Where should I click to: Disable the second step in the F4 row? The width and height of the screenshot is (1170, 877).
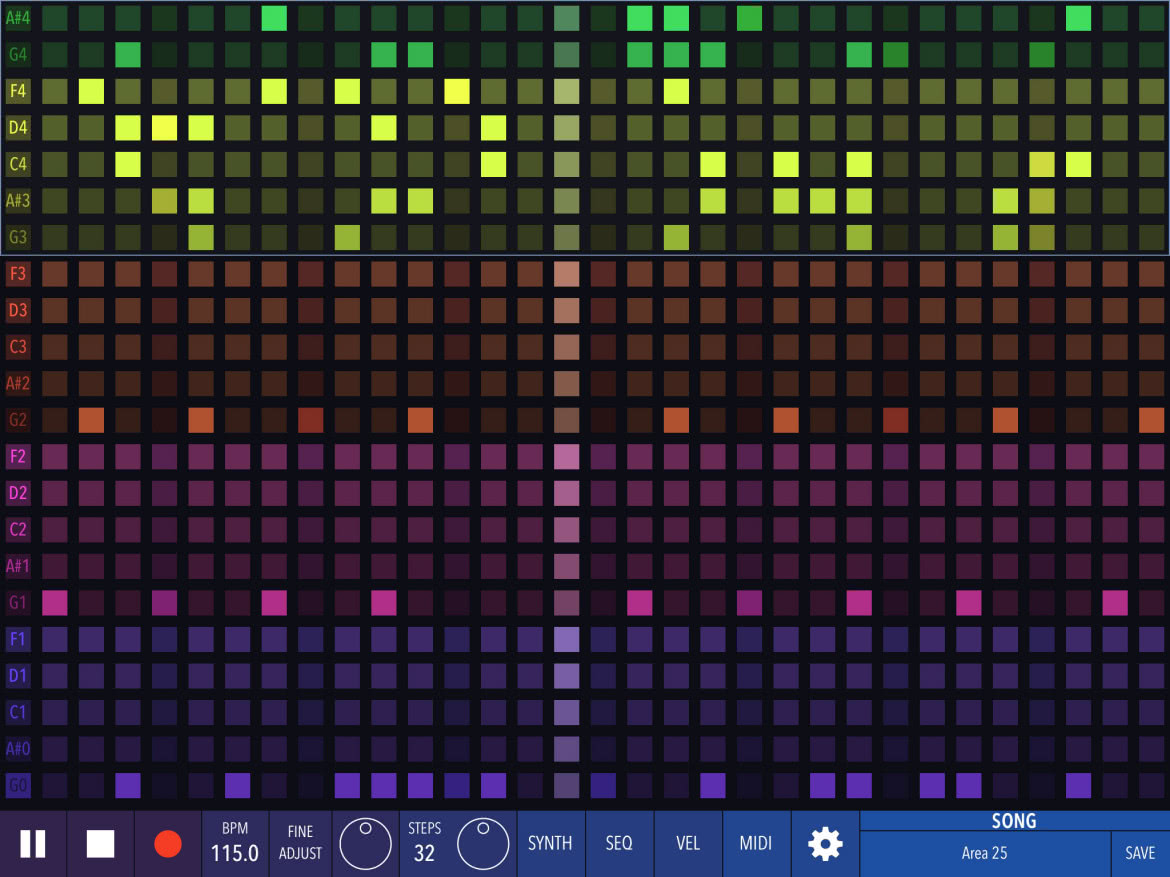91,91
